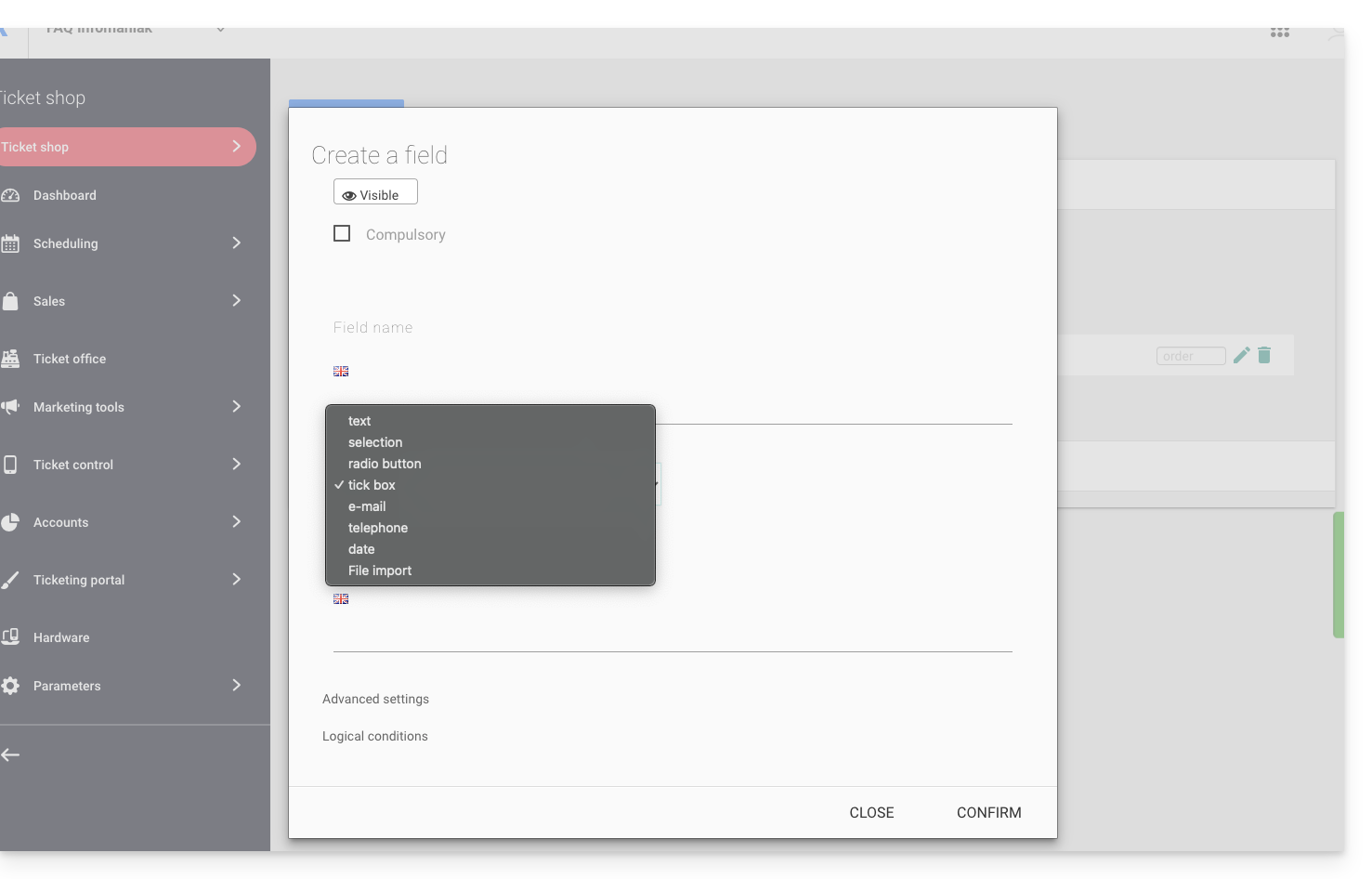1372x879 pixels.
Task: Click the Hardware devices icon
Action: pyautogui.click(x=10, y=637)
